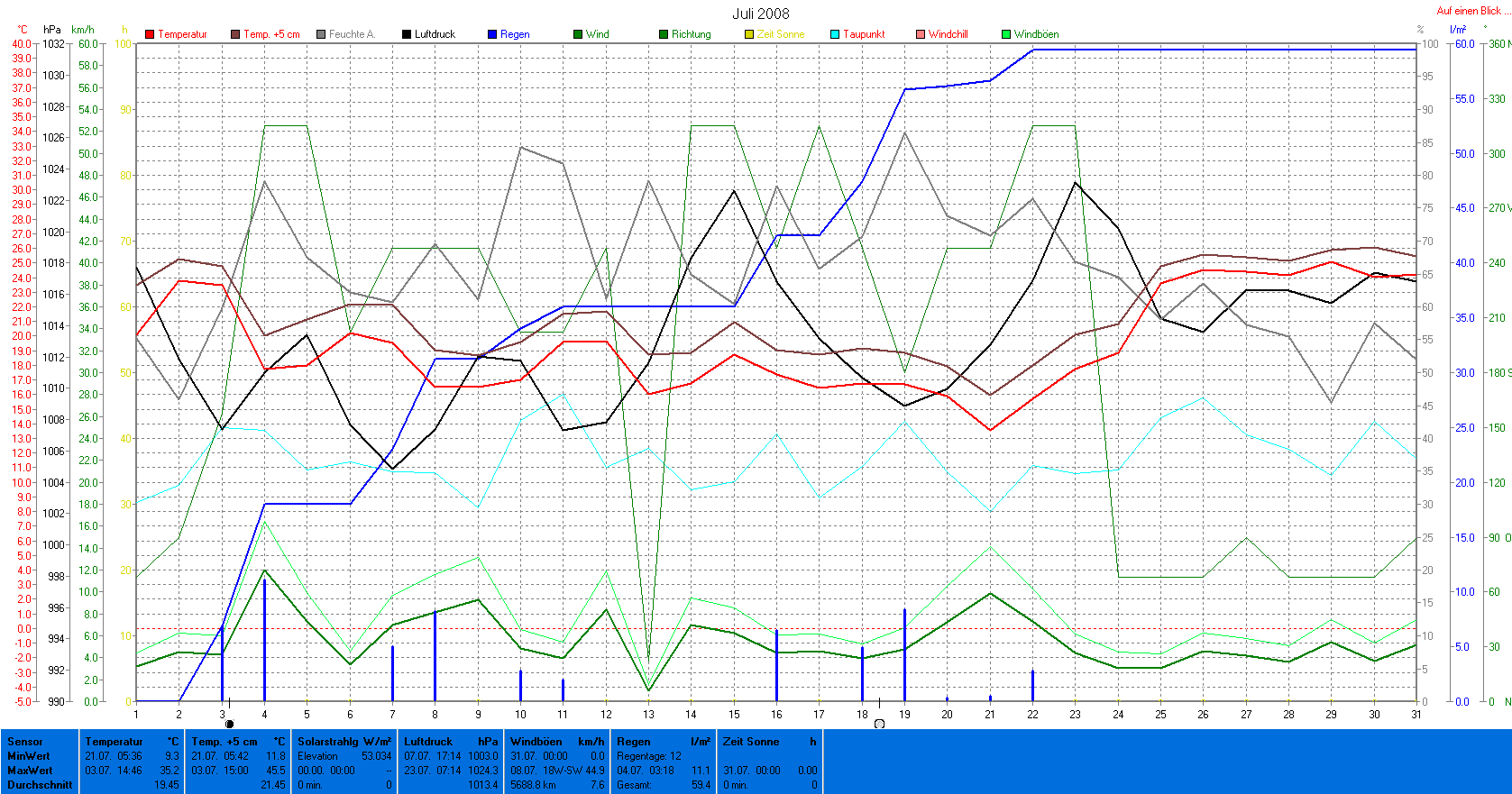Image resolution: width=1512 pixels, height=794 pixels.
Task: Click the full moon icon below day 18
Action: [x=879, y=724]
